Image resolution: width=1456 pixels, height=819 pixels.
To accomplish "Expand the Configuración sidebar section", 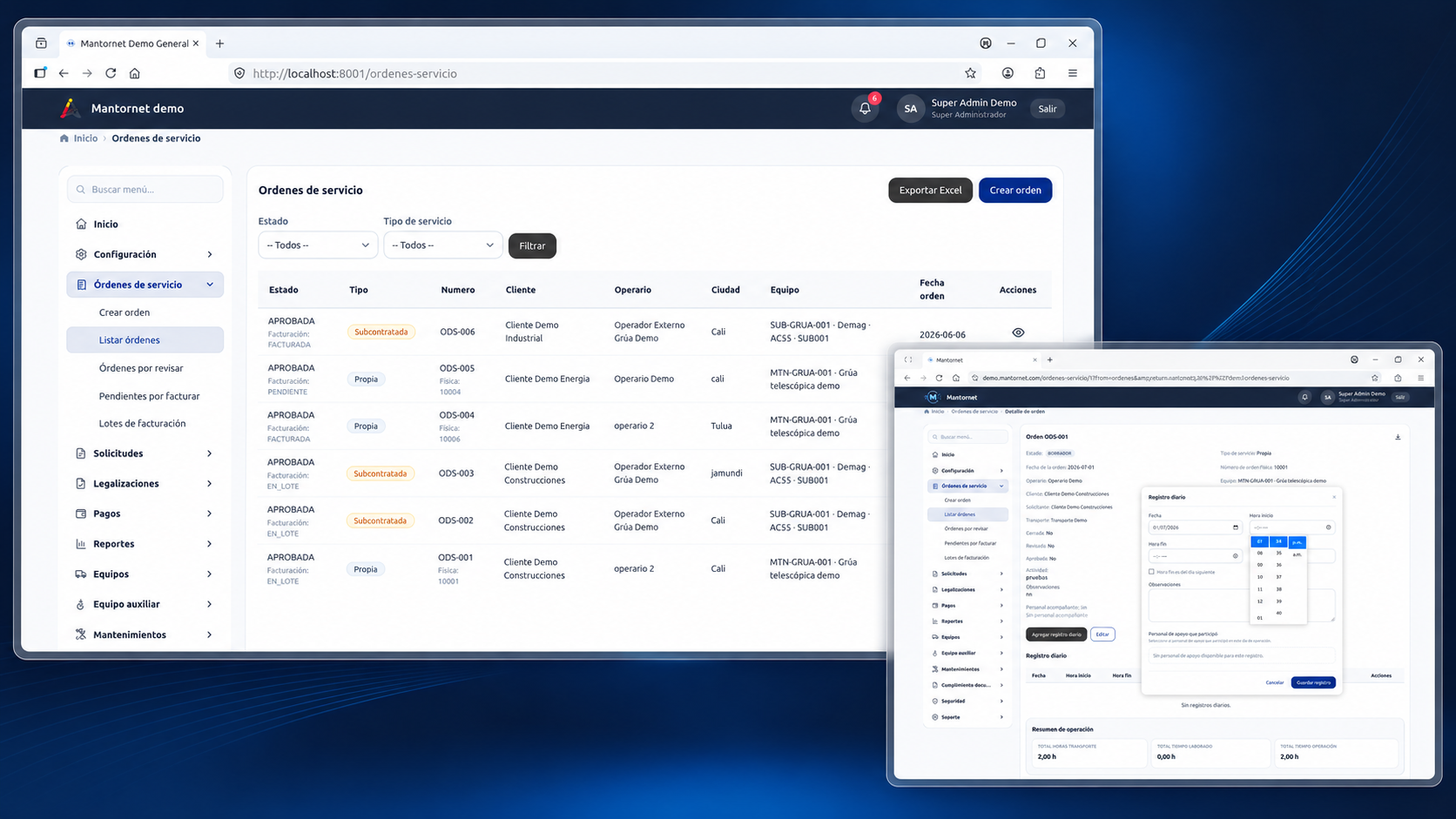I will tap(145, 254).
